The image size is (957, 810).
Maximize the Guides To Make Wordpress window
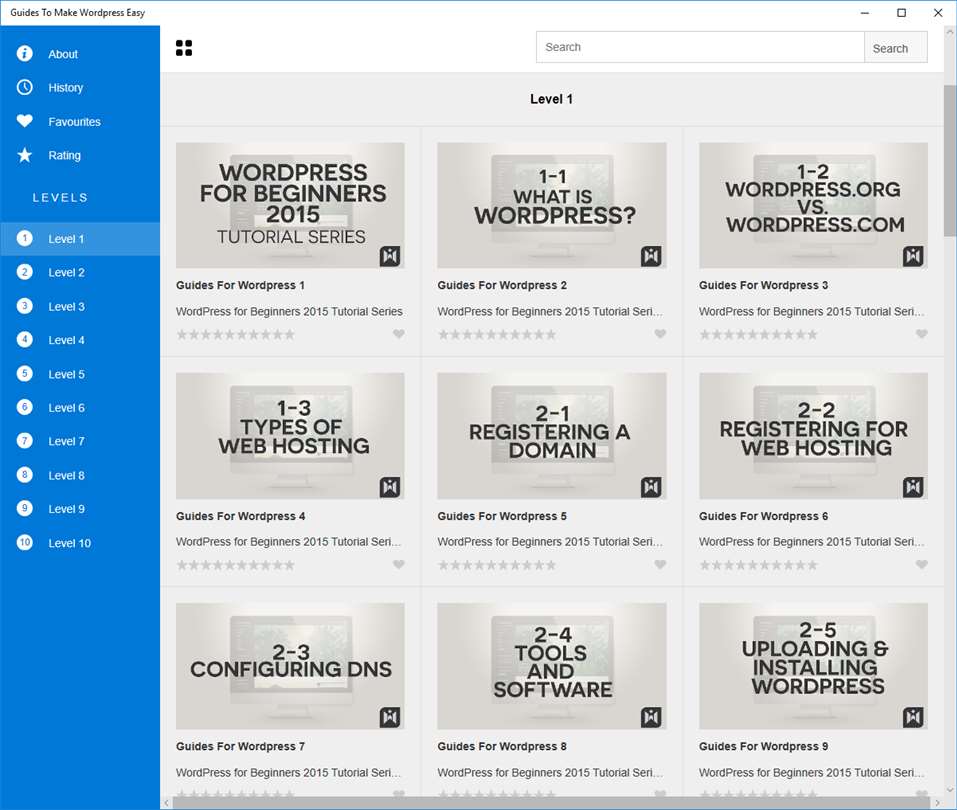901,13
